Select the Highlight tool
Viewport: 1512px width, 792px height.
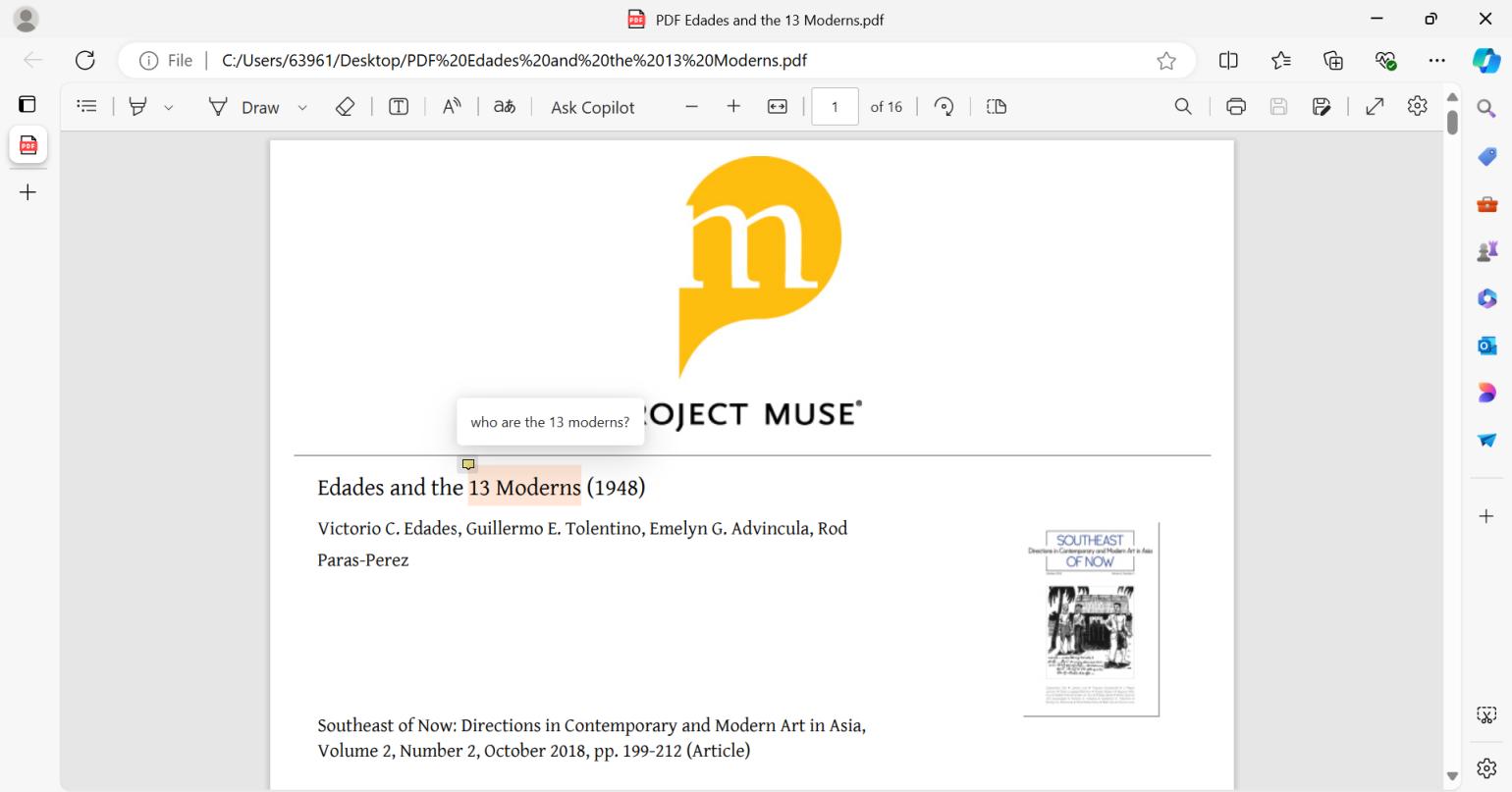[138, 107]
